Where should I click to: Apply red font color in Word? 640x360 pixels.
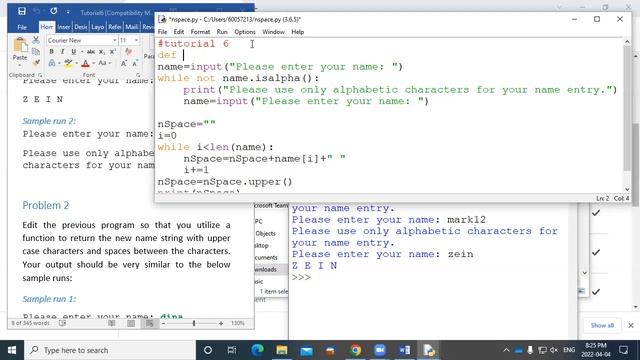pyautogui.click(x=85, y=63)
